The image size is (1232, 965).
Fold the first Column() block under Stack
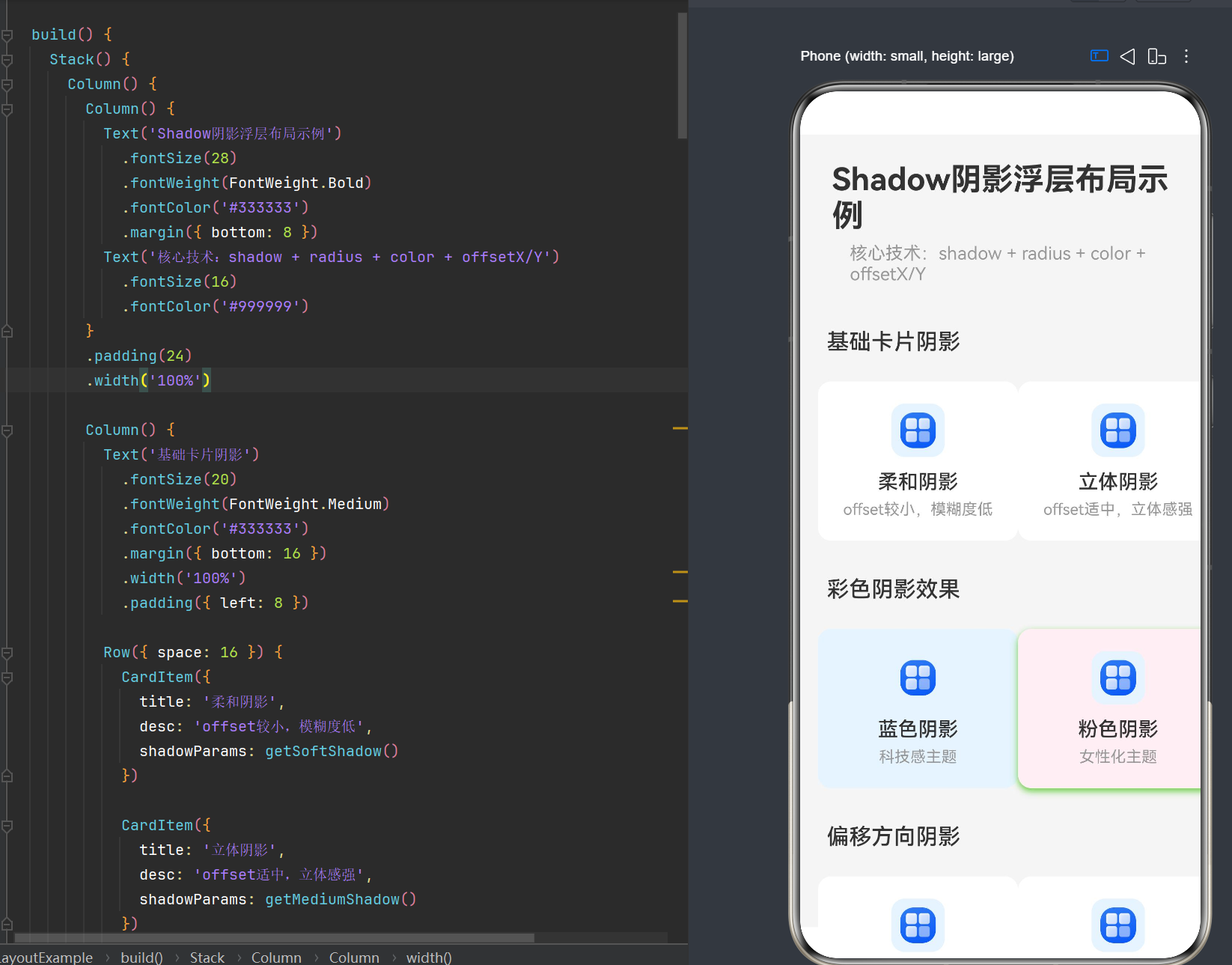point(7,85)
